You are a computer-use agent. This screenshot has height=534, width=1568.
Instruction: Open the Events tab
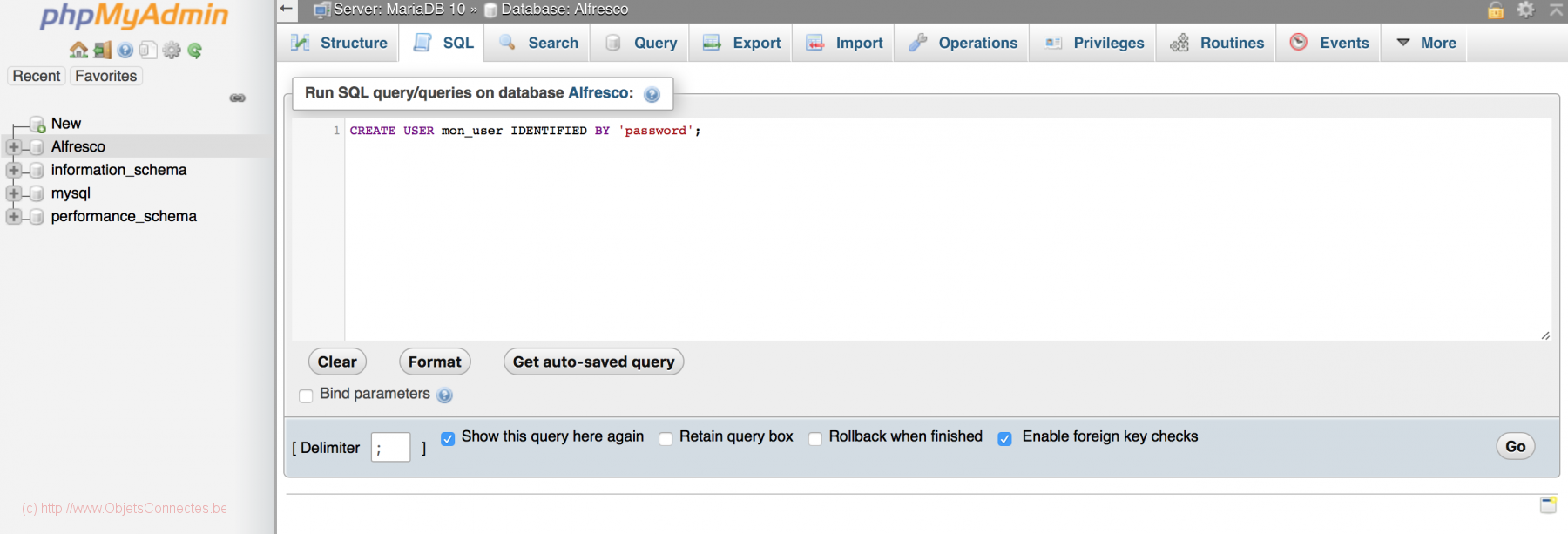click(x=1328, y=43)
